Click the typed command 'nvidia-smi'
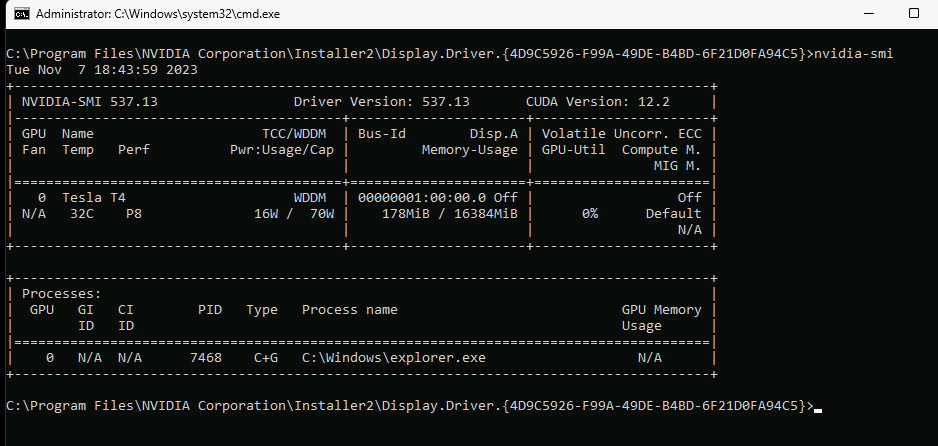The image size is (938, 446). click(x=854, y=54)
